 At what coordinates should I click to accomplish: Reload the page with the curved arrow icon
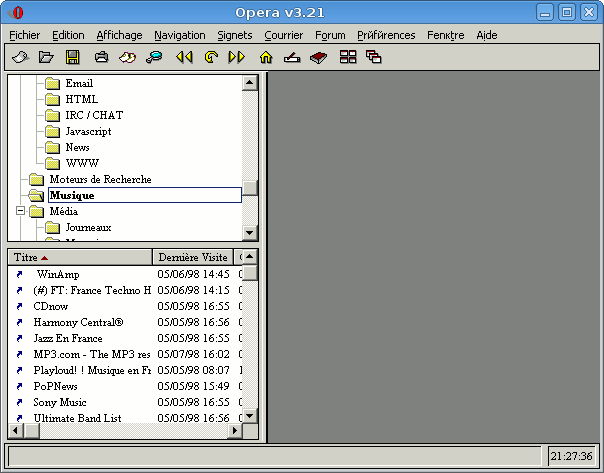[211, 57]
